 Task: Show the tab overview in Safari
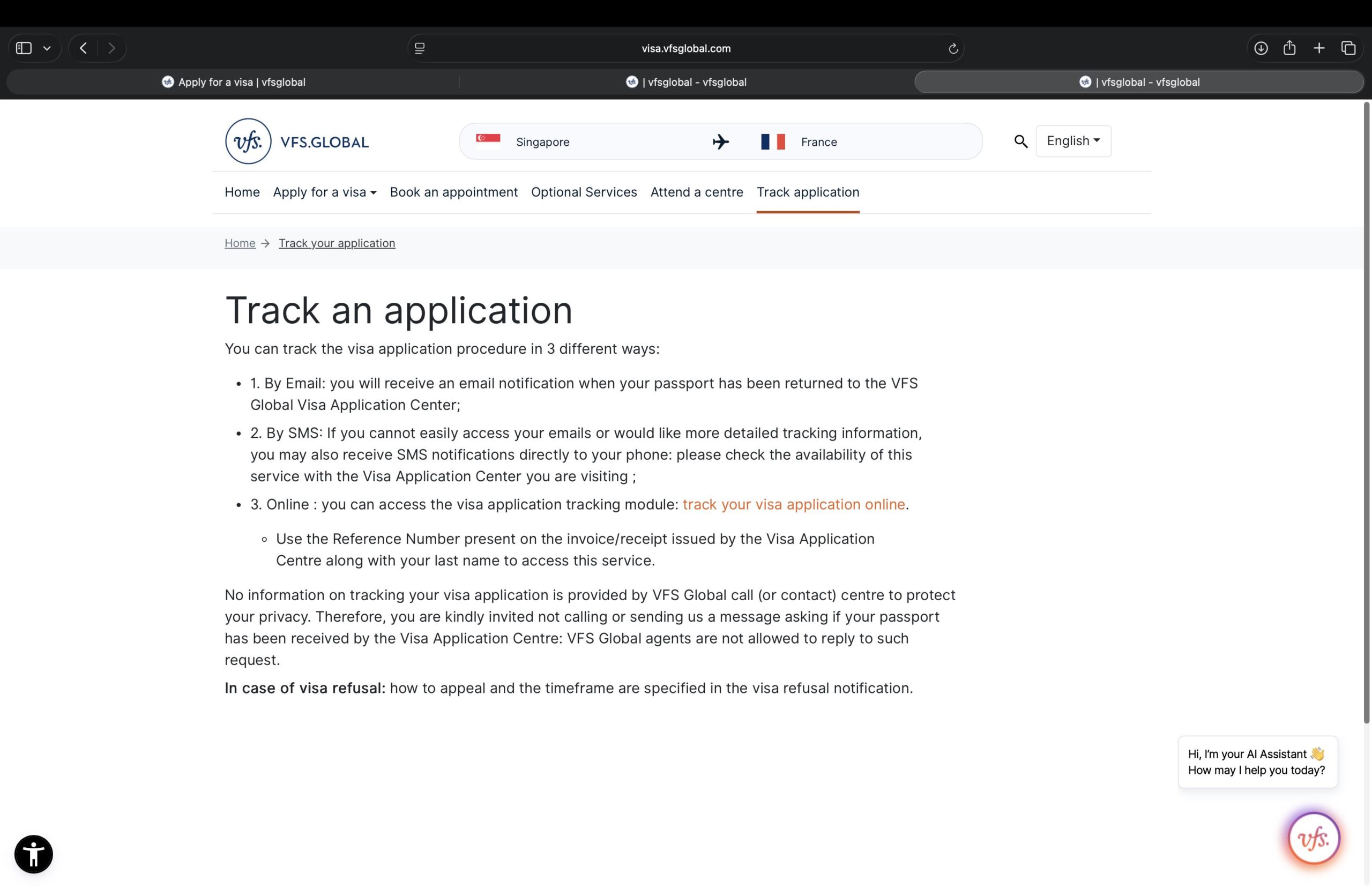tap(1348, 48)
